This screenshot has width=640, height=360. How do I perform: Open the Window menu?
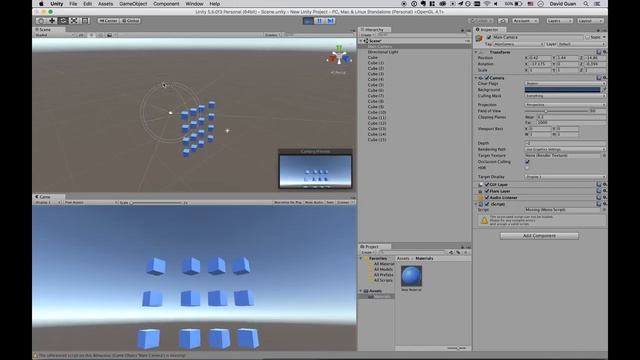(194, 4)
